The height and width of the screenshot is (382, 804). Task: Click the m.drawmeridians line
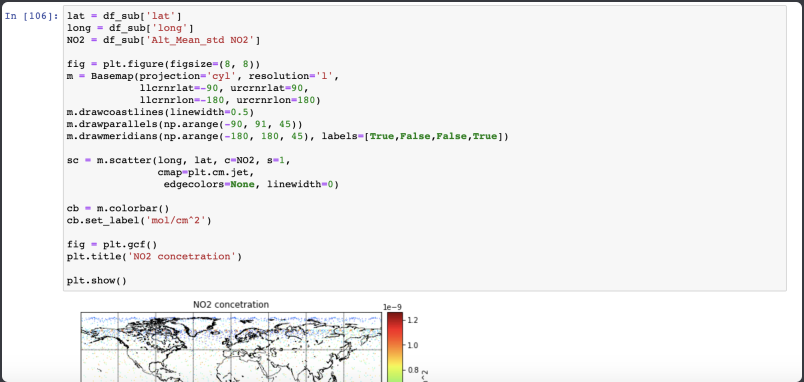[x=288, y=136]
